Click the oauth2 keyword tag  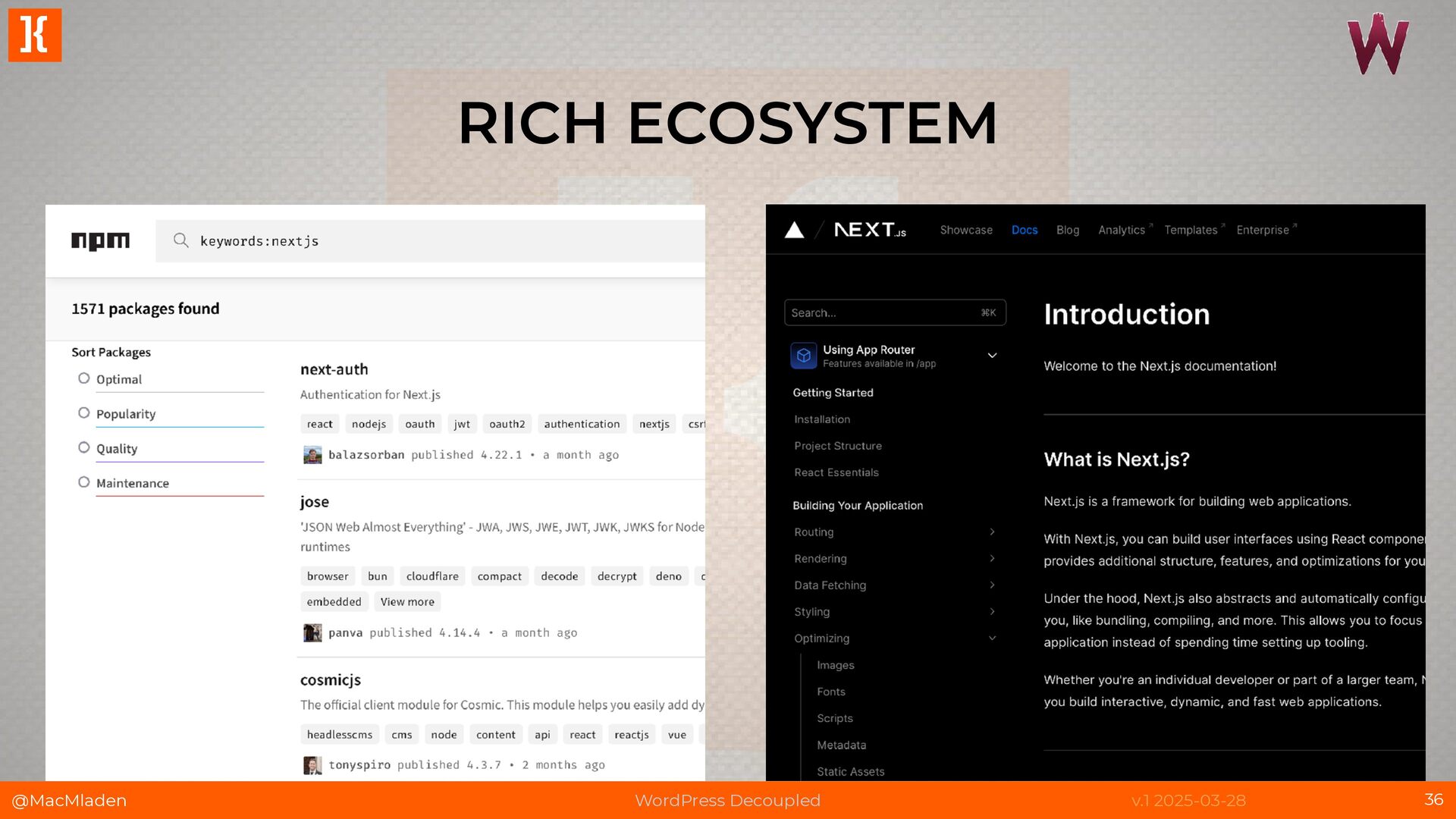[x=507, y=424]
